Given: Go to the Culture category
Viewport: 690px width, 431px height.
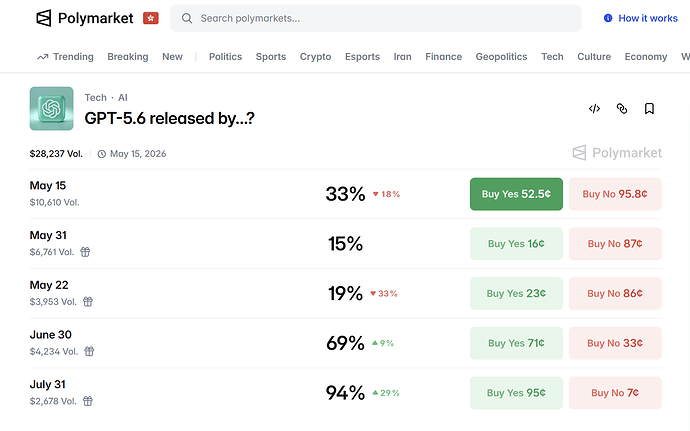Looking at the screenshot, I should [594, 57].
